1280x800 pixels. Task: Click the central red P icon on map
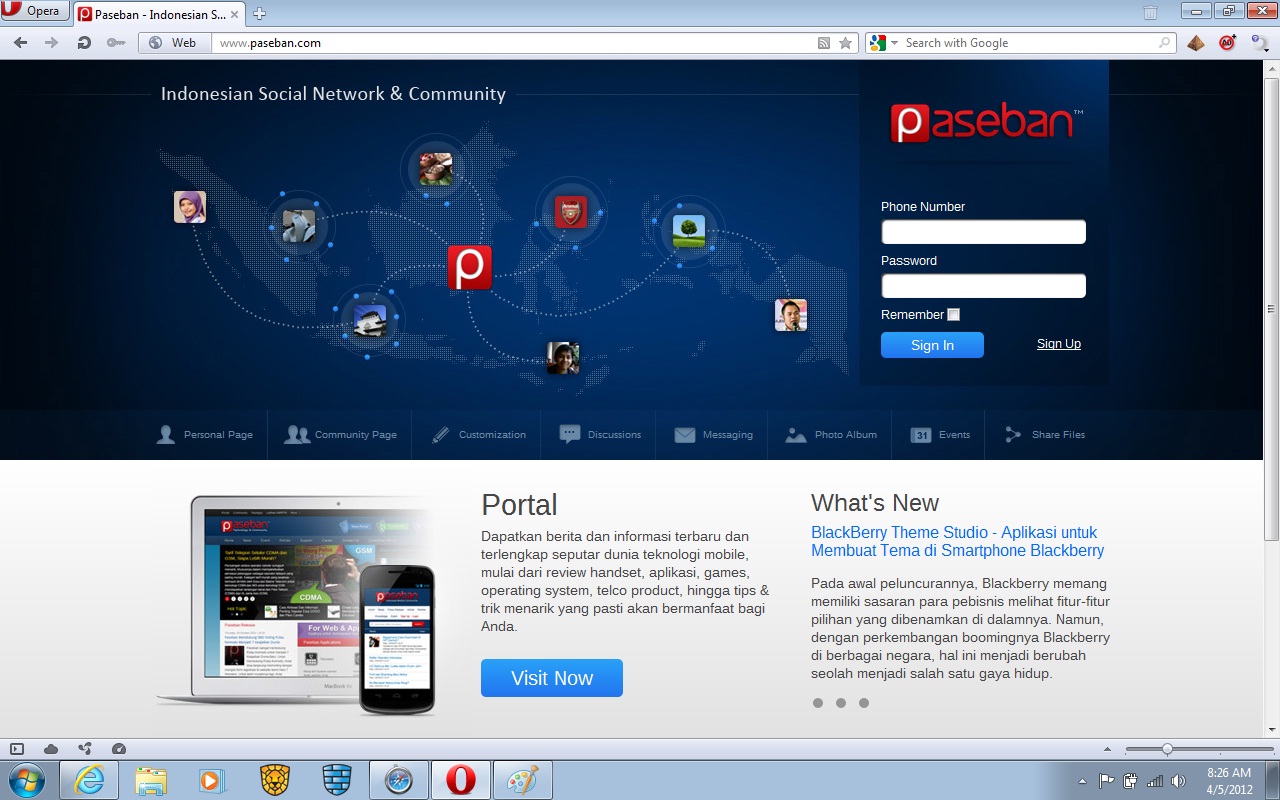coord(469,267)
